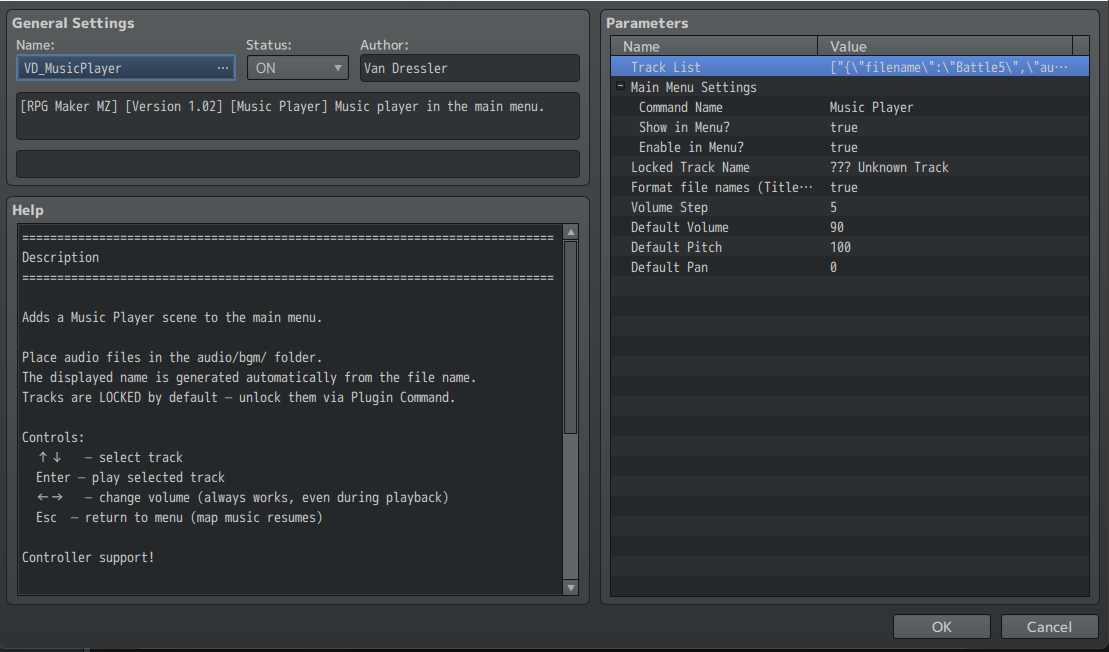Open plugin picker via Name field ellipsis

tap(223, 68)
